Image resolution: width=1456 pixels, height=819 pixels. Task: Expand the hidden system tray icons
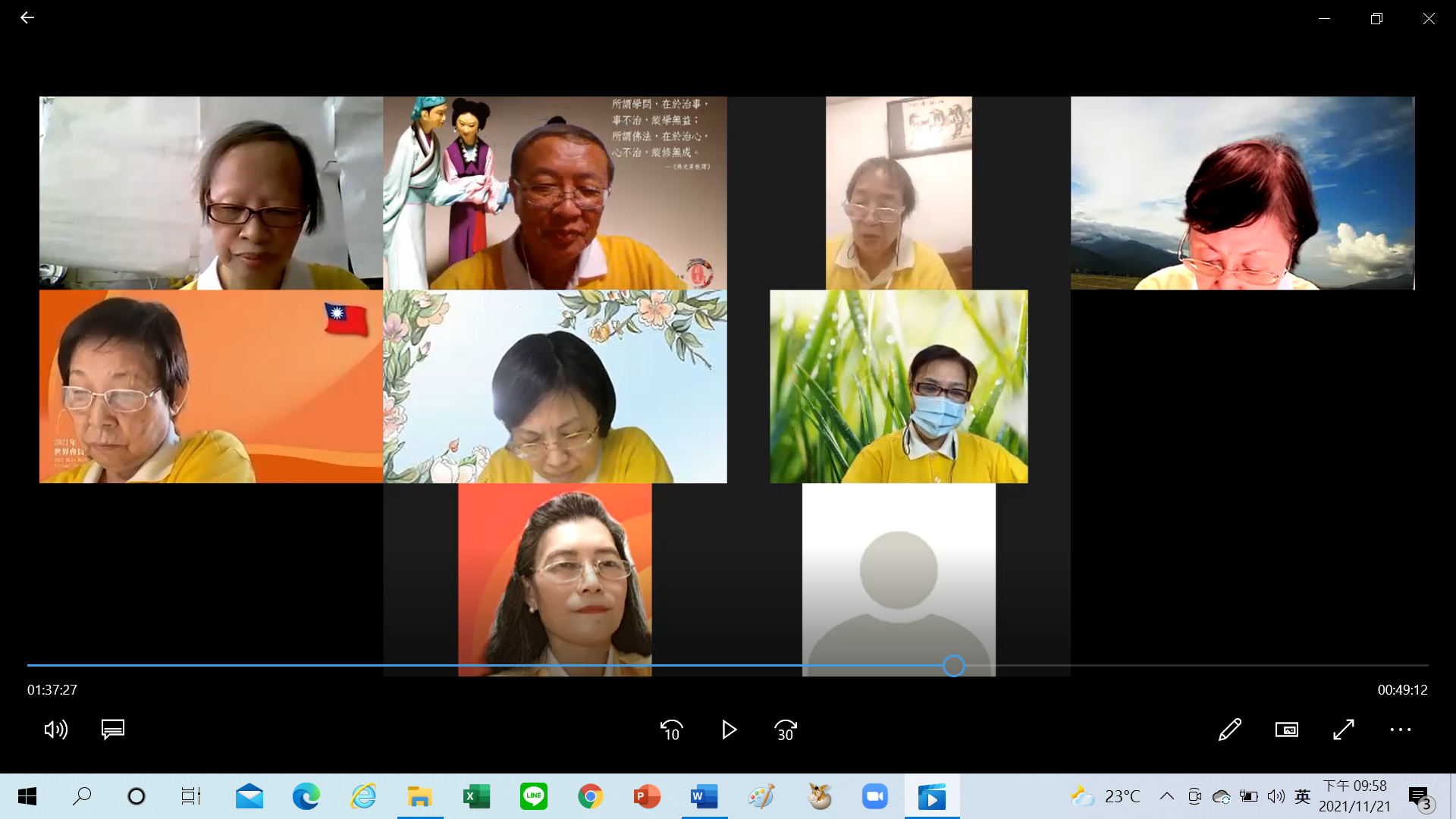coord(1166,796)
